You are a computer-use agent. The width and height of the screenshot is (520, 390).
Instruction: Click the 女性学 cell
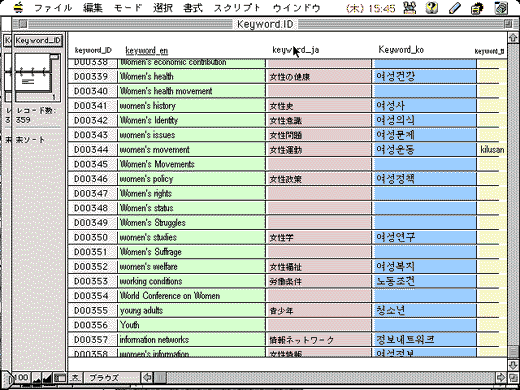pos(319,238)
